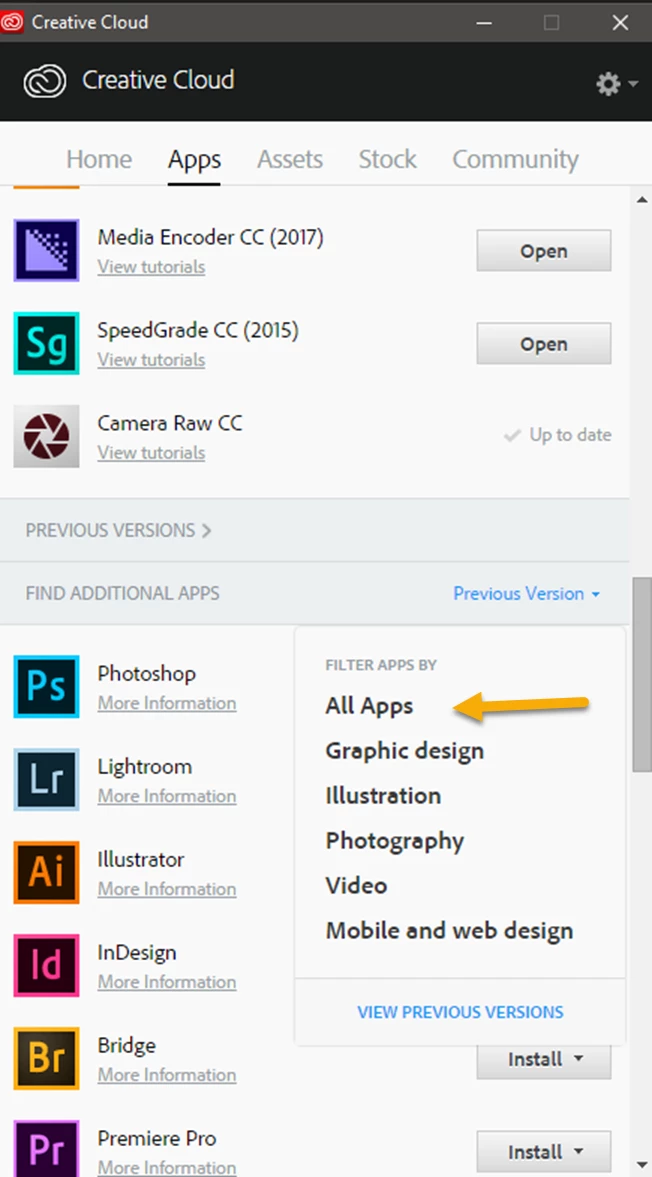652x1177 pixels.
Task: Click the Media Encoder CC app icon
Action: tap(47, 251)
